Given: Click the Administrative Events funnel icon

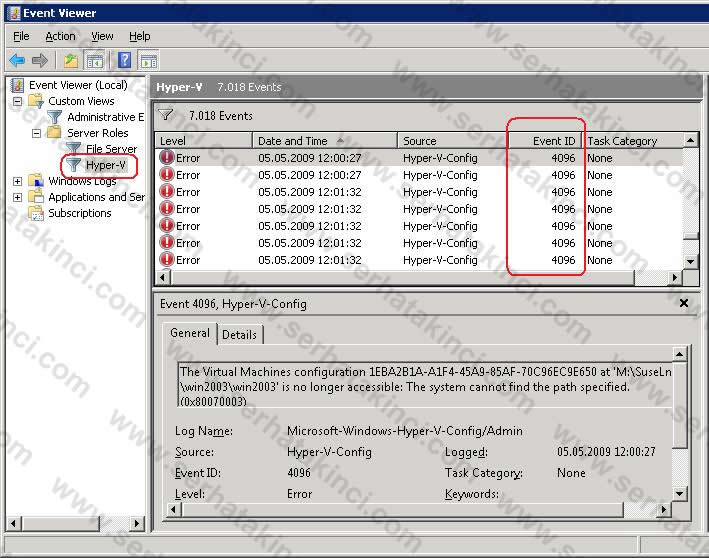Looking at the screenshot, I should pos(54,117).
